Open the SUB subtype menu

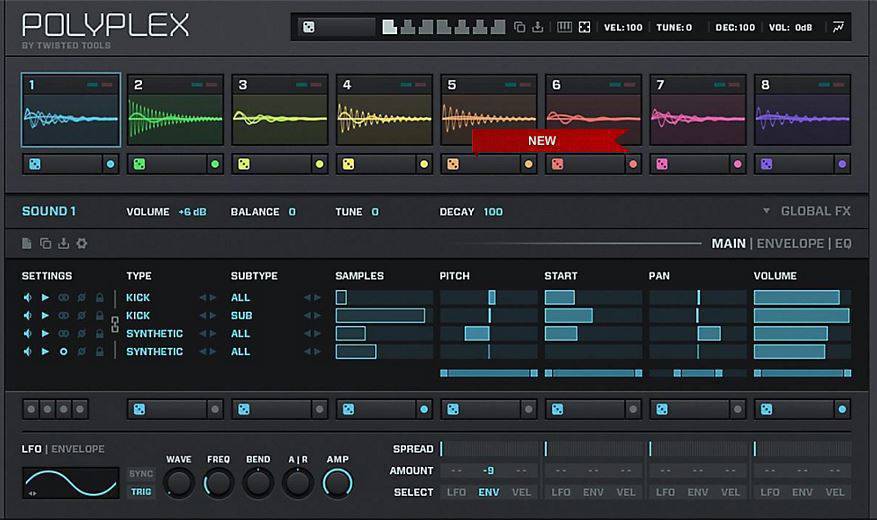[x=242, y=315]
